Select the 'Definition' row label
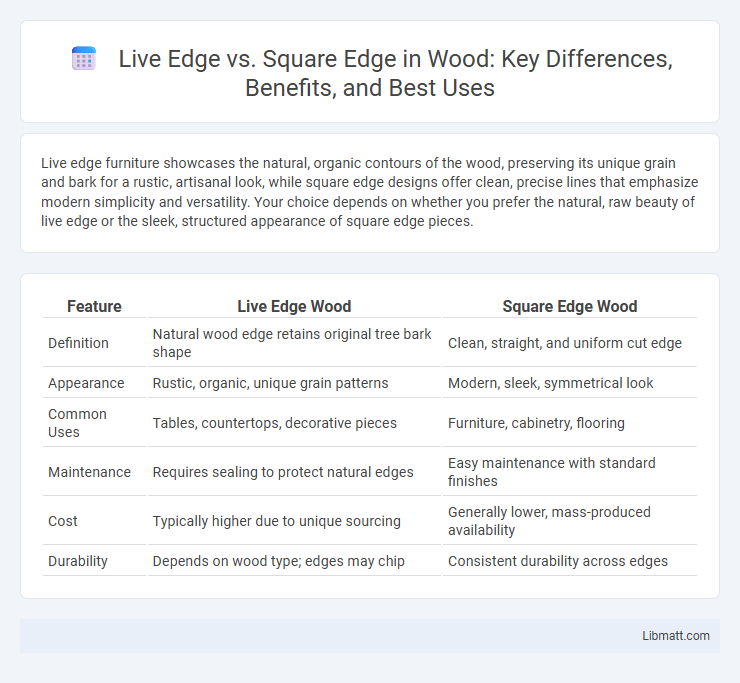Viewport: 740px width, 683px height. [78, 343]
